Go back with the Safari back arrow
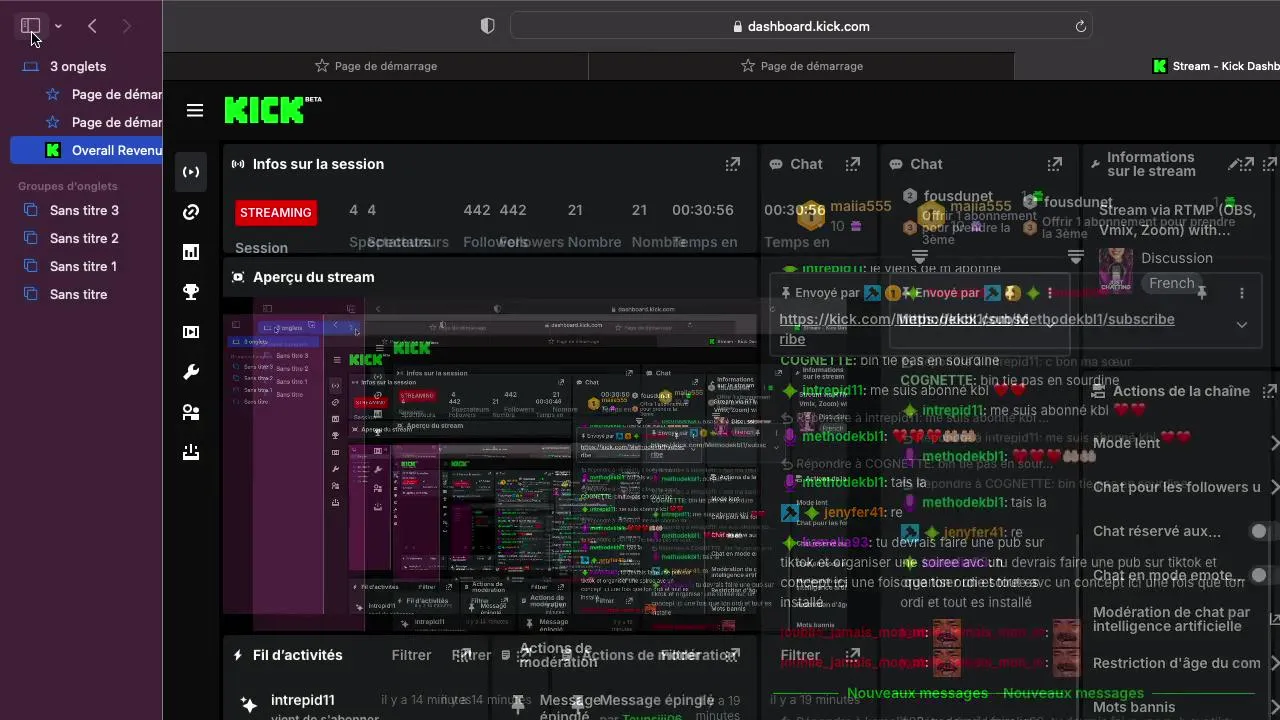Viewport: 1280px width, 720px height. pyautogui.click(x=92, y=26)
